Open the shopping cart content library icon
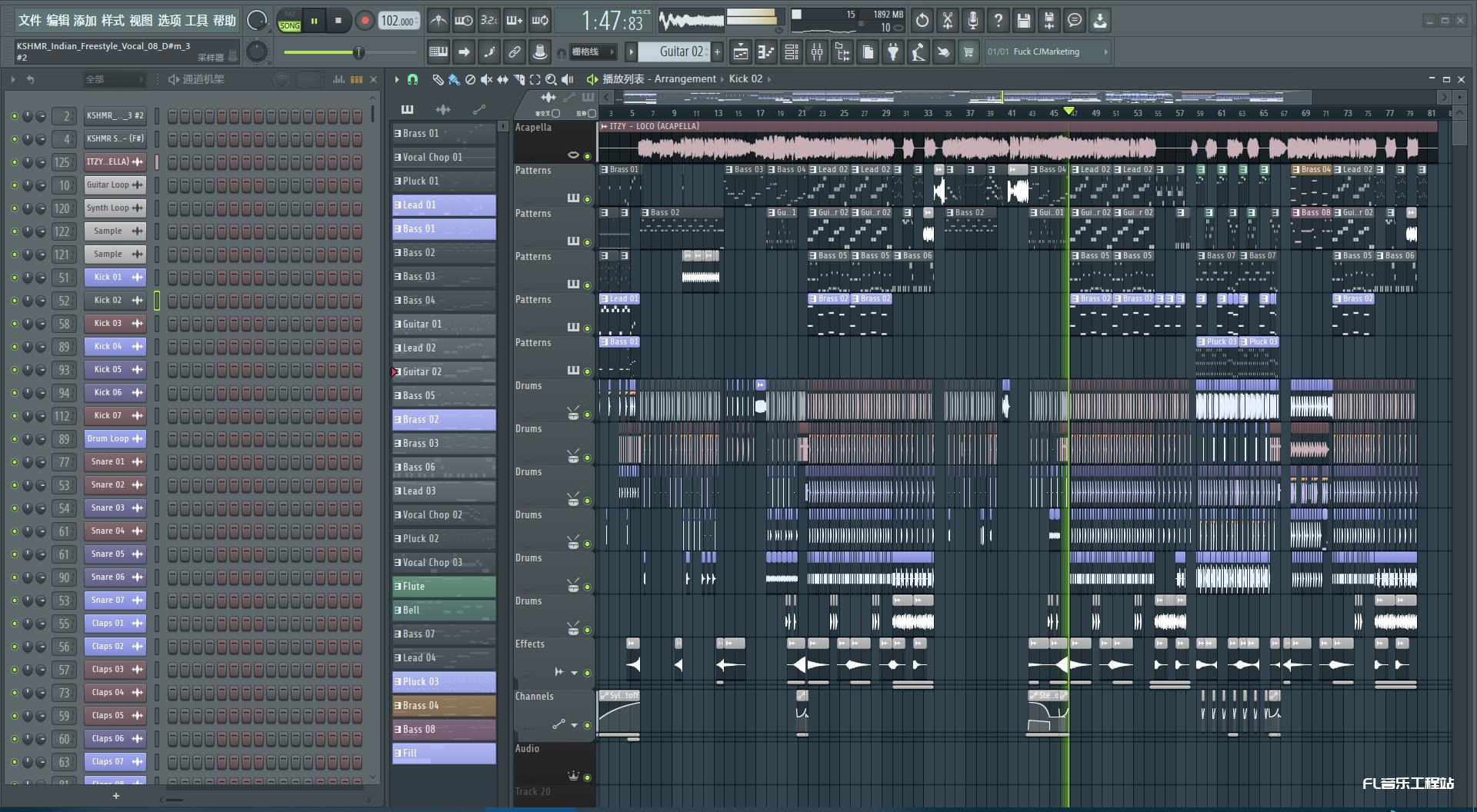The width and height of the screenshot is (1477, 812). coord(969,52)
